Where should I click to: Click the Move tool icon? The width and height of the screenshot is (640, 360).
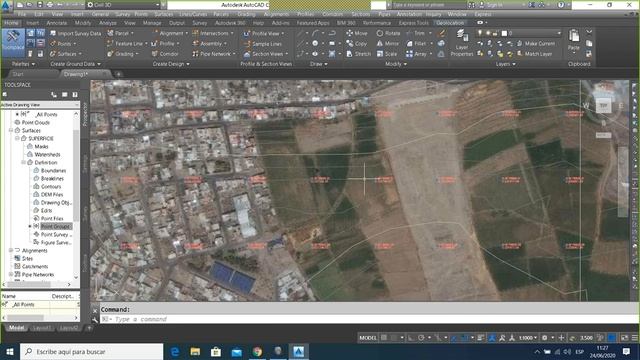(x=350, y=33)
